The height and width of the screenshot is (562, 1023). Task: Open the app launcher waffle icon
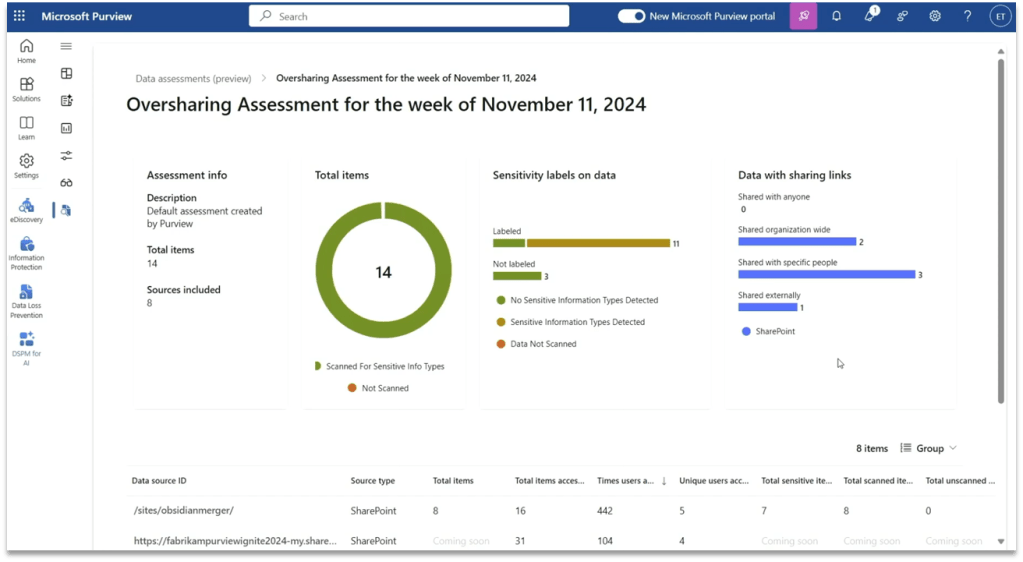(x=19, y=16)
